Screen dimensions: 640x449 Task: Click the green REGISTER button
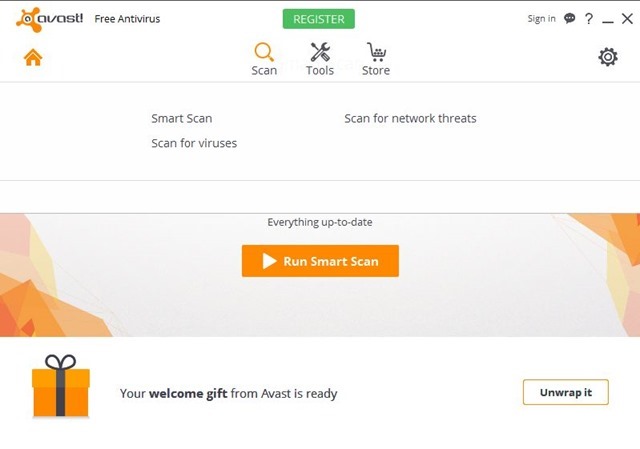coord(319,18)
